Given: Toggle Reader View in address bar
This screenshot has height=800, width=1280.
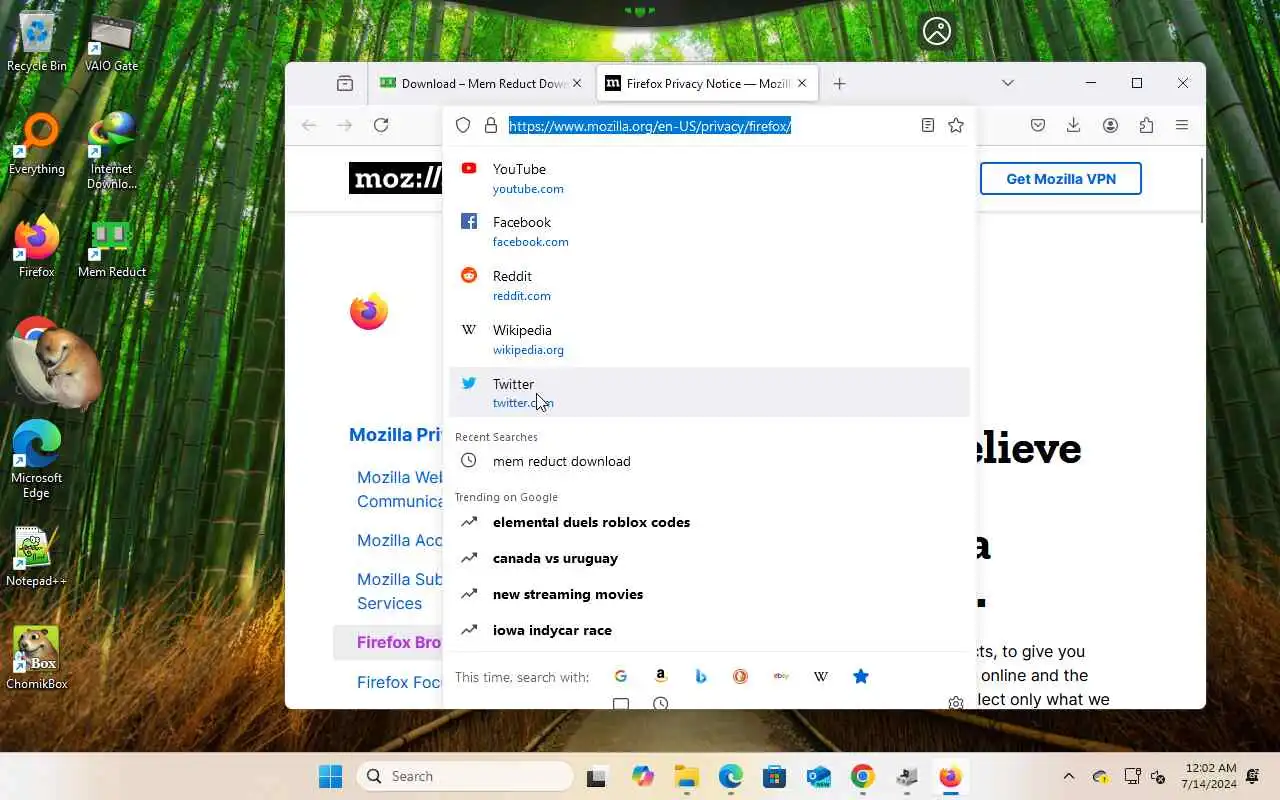Looking at the screenshot, I should [928, 125].
